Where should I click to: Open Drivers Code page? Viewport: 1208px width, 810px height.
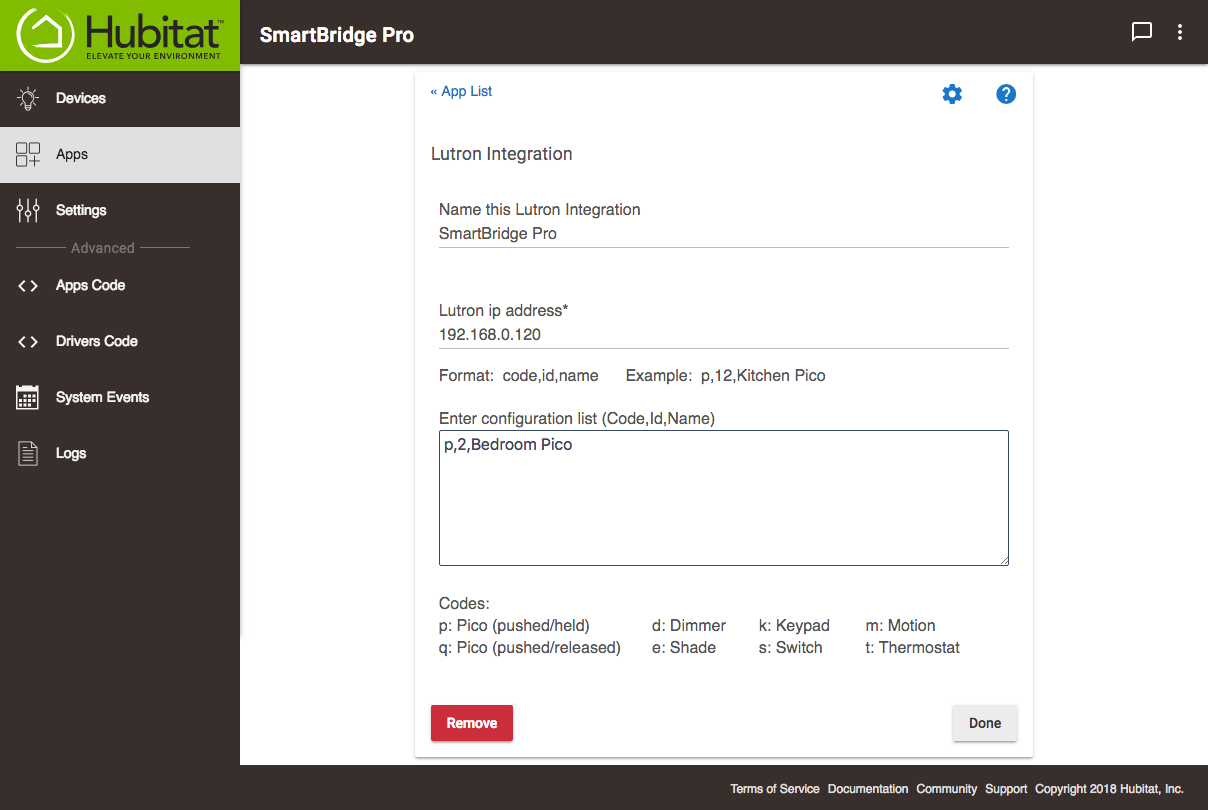point(120,342)
